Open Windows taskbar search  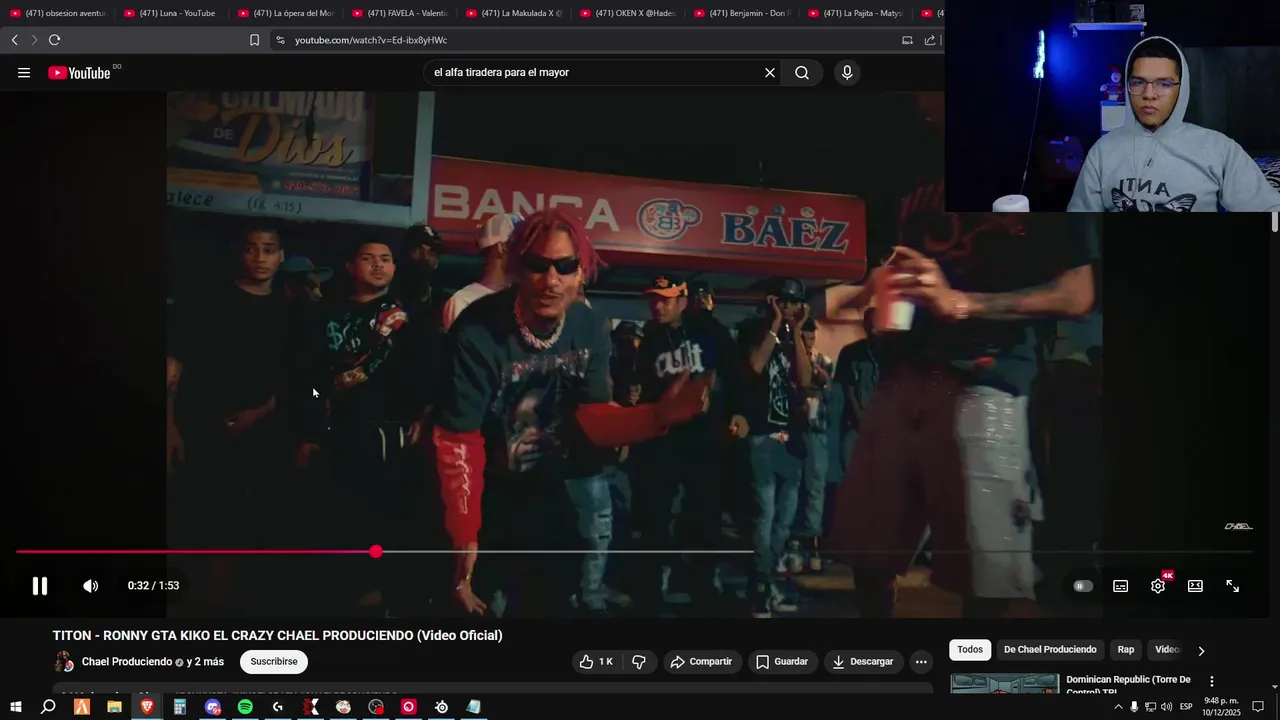[48, 707]
